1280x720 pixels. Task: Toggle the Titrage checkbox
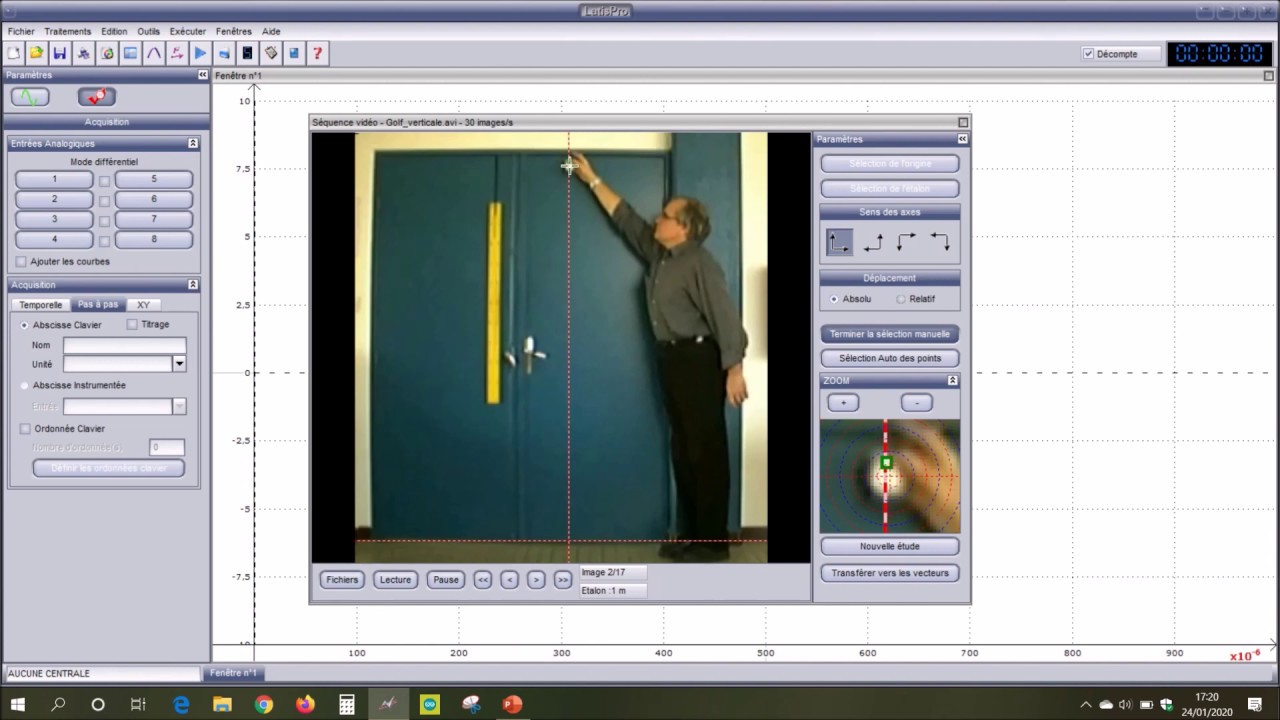click(132, 324)
